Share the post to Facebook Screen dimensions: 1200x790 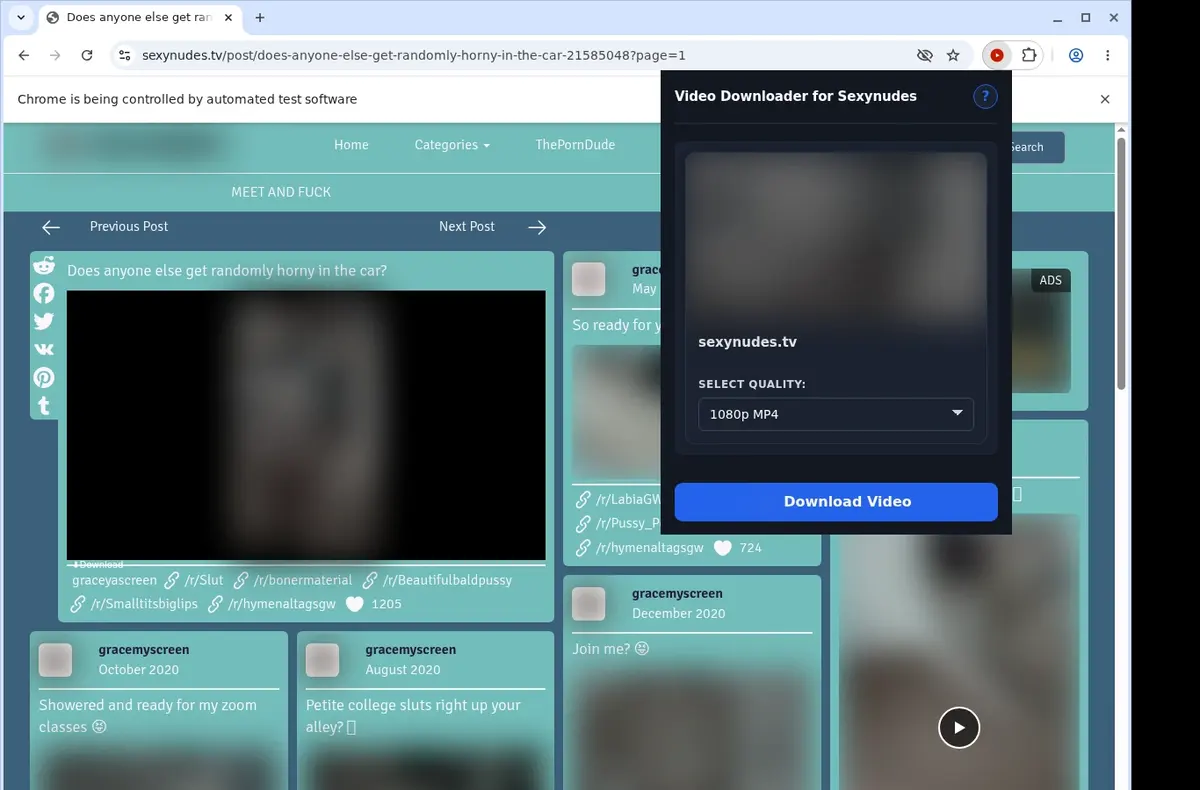coord(44,293)
